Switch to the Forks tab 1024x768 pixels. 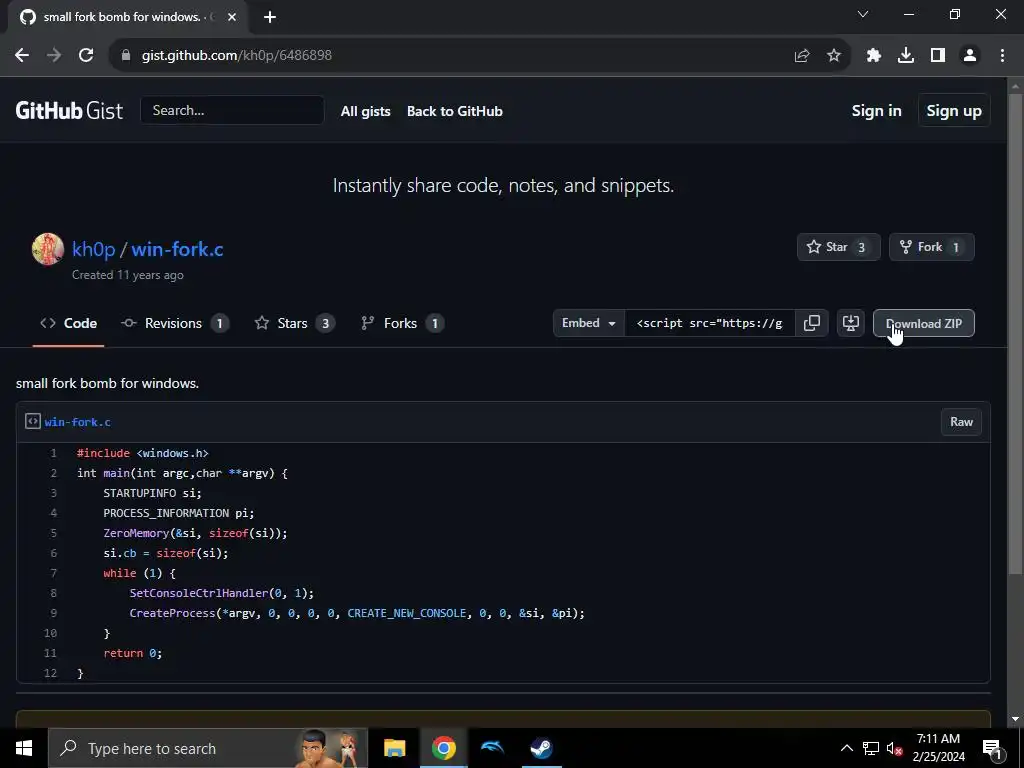(x=402, y=323)
